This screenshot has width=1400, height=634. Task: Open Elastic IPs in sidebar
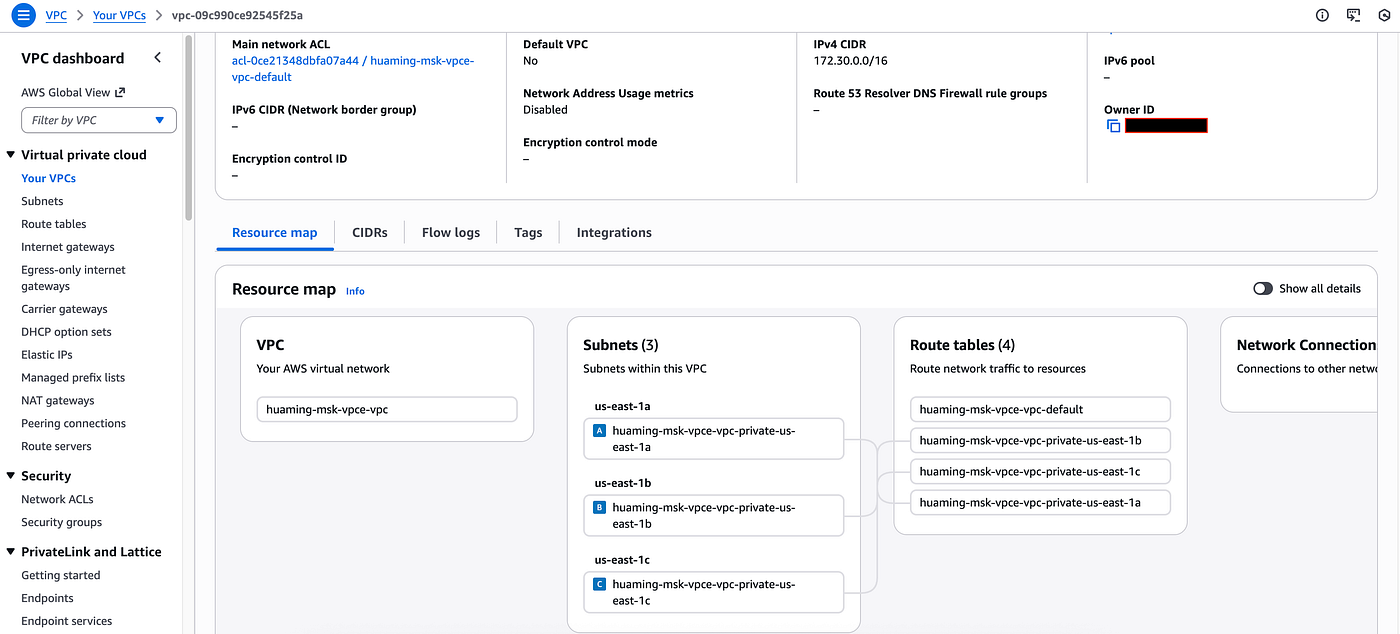47,355
